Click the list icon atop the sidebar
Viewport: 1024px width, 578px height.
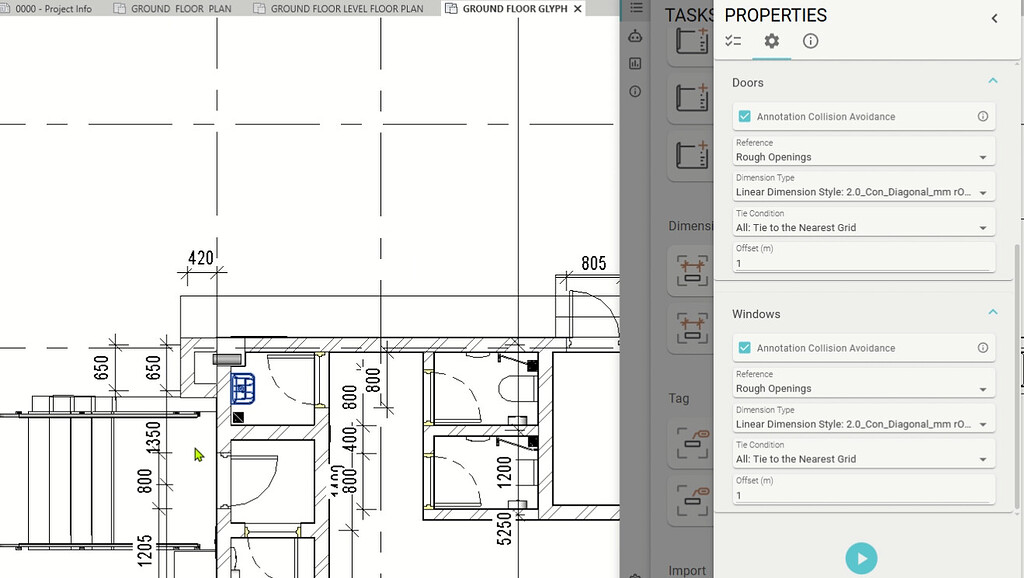point(635,9)
